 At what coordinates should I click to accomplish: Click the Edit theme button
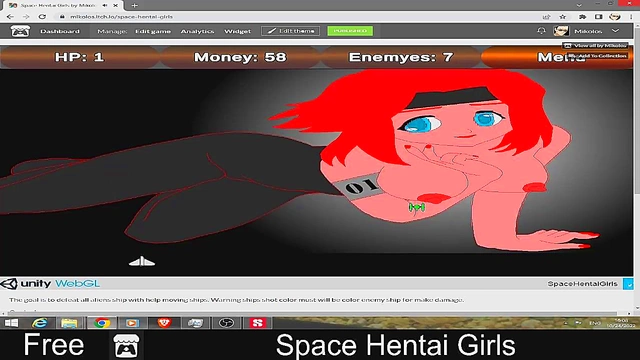[291, 31]
